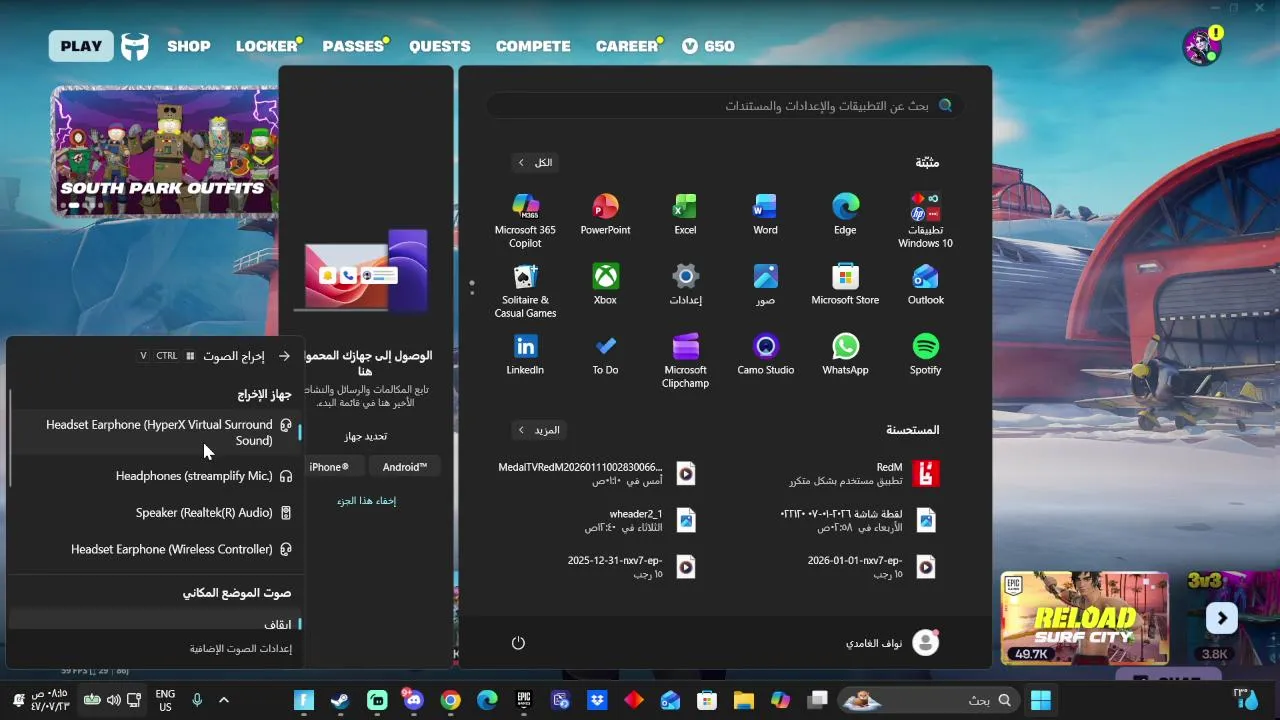Click Fortnite PLAY tab

[81, 46]
